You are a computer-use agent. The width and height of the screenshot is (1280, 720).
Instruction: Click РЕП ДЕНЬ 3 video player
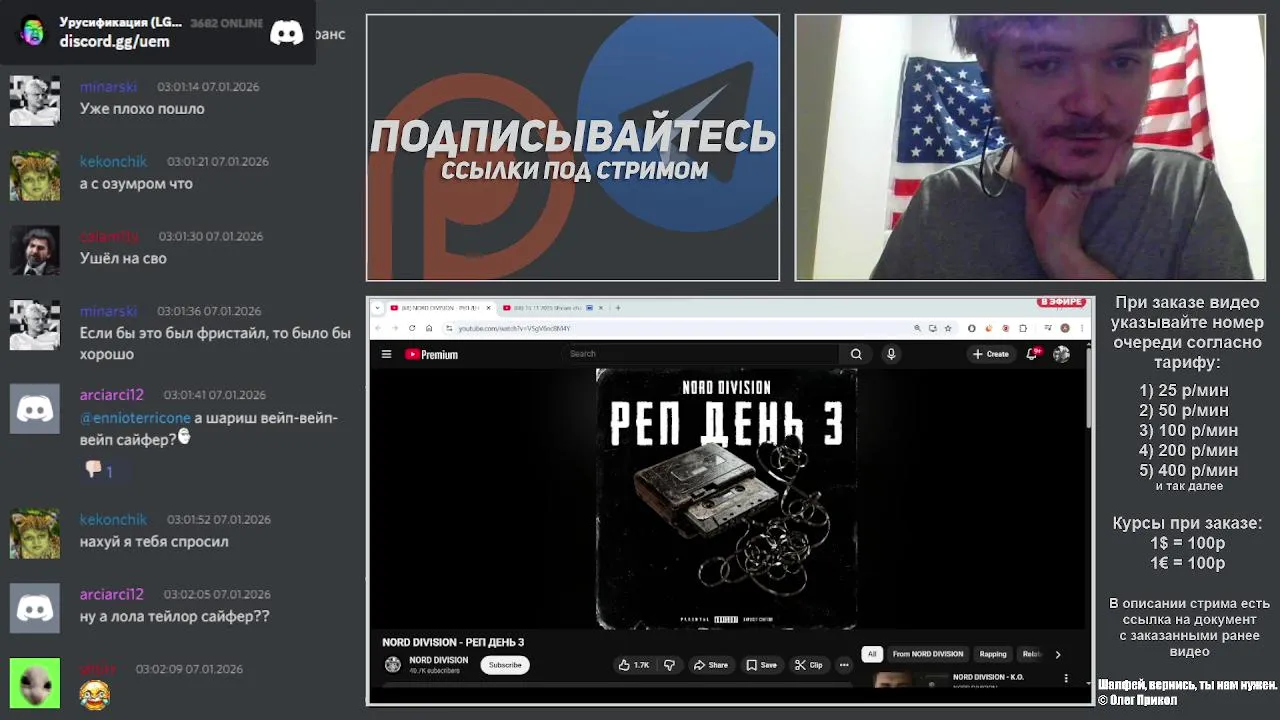pyautogui.click(x=727, y=499)
